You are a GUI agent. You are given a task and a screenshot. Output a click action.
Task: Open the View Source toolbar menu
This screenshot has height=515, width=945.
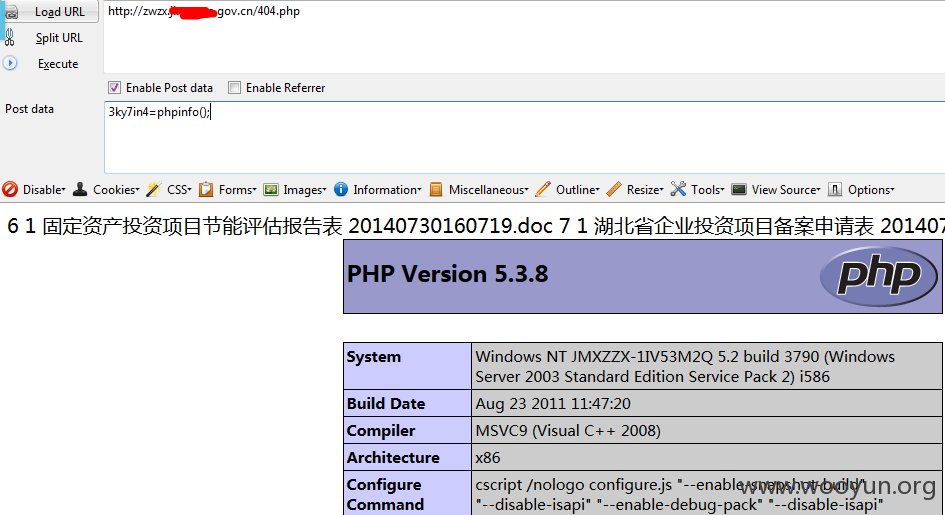(x=786, y=190)
